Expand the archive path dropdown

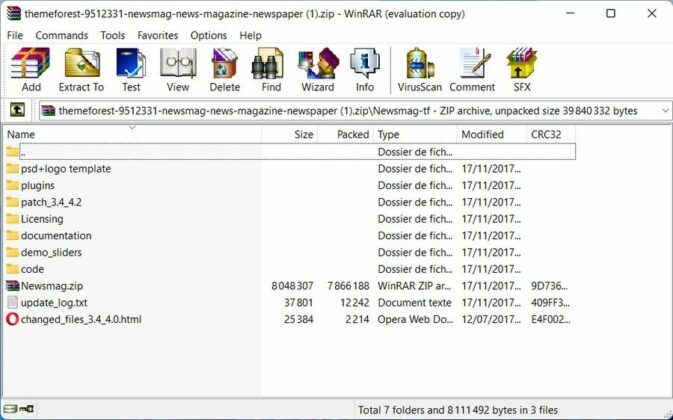[664, 111]
